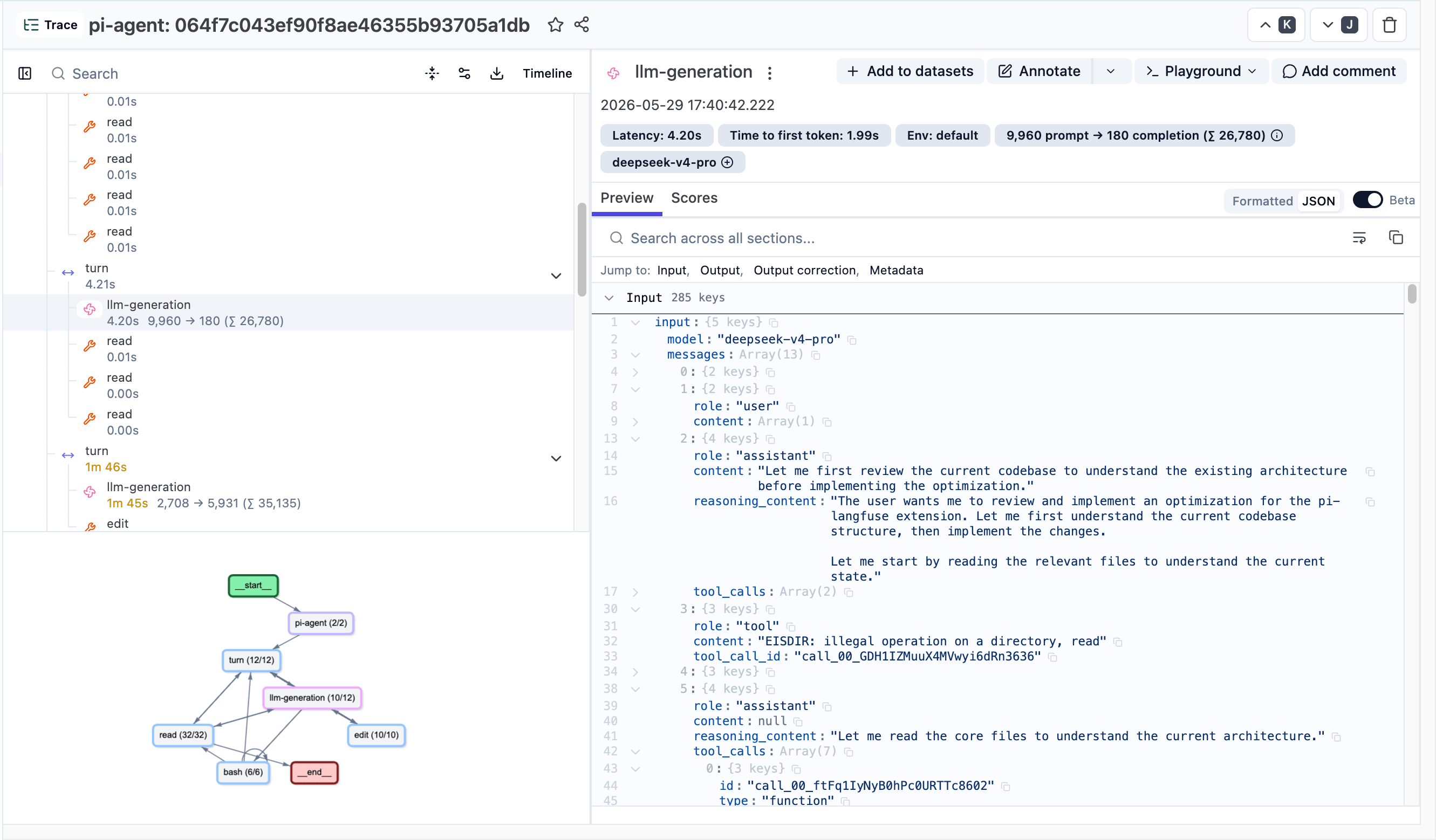The width and height of the screenshot is (1436, 840).
Task: Copy all JSON content icon
Action: (1396, 238)
